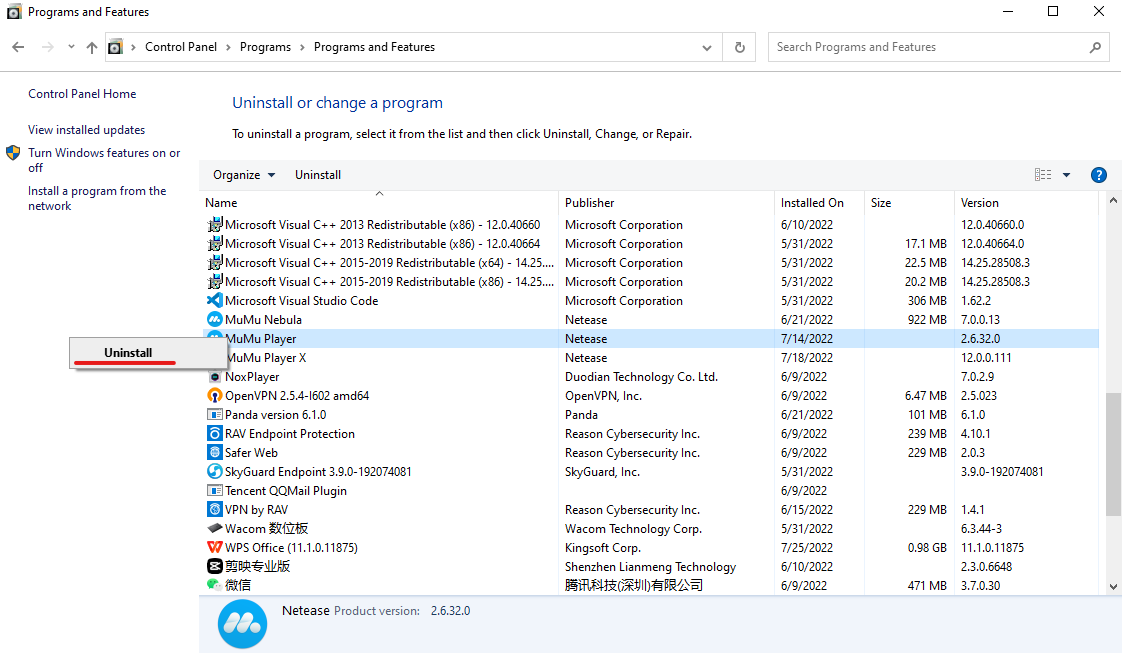The height and width of the screenshot is (653, 1122).
Task: Open Control Panel Home link
Action: tap(82, 94)
